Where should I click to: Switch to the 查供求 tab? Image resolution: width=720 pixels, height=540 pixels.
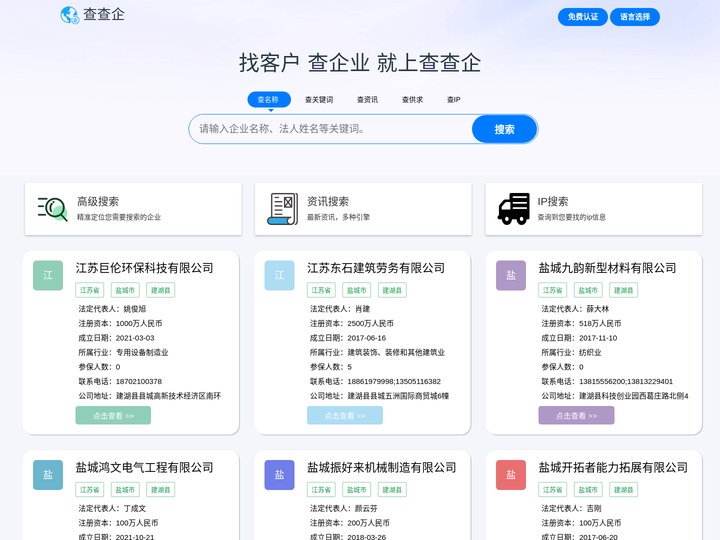(x=412, y=100)
